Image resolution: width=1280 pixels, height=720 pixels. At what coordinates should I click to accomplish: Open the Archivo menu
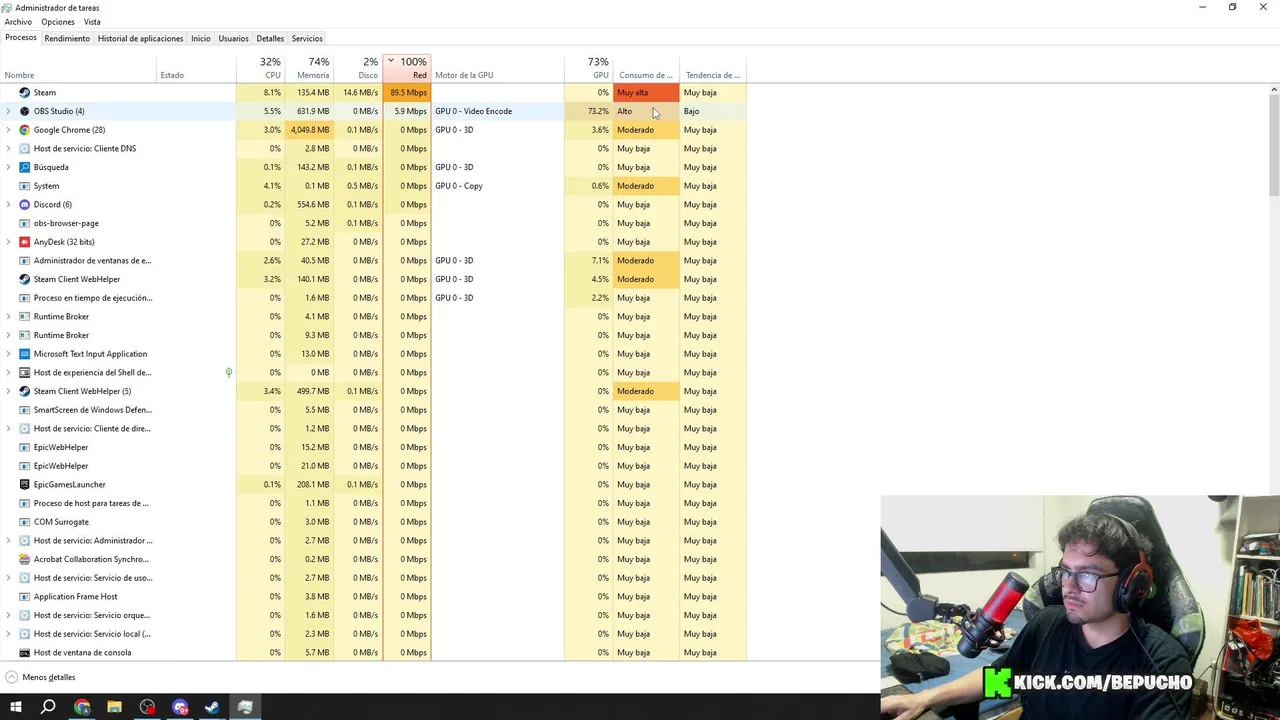[x=18, y=22]
